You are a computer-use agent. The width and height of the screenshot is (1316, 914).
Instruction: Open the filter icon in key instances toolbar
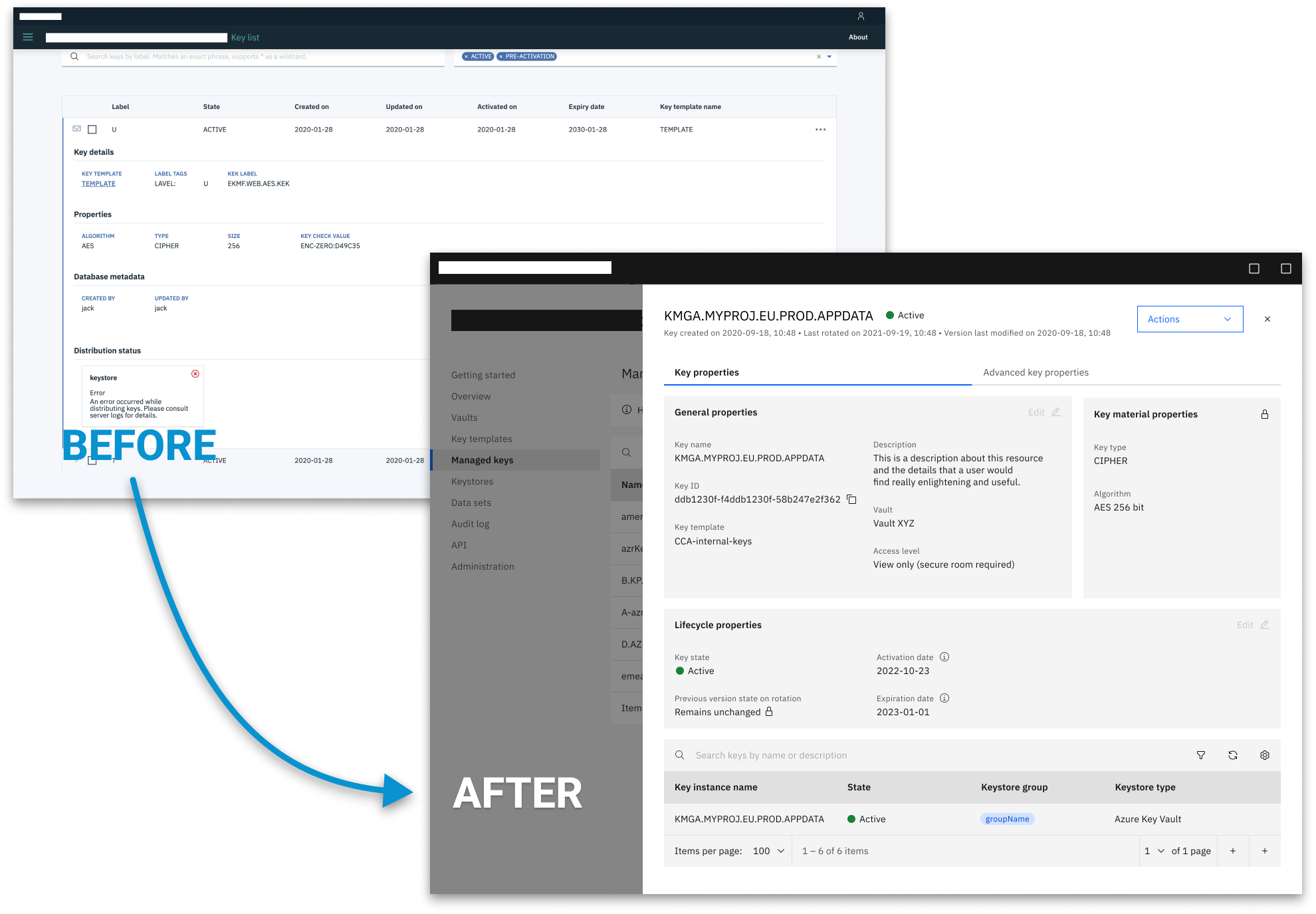coord(1201,755)
